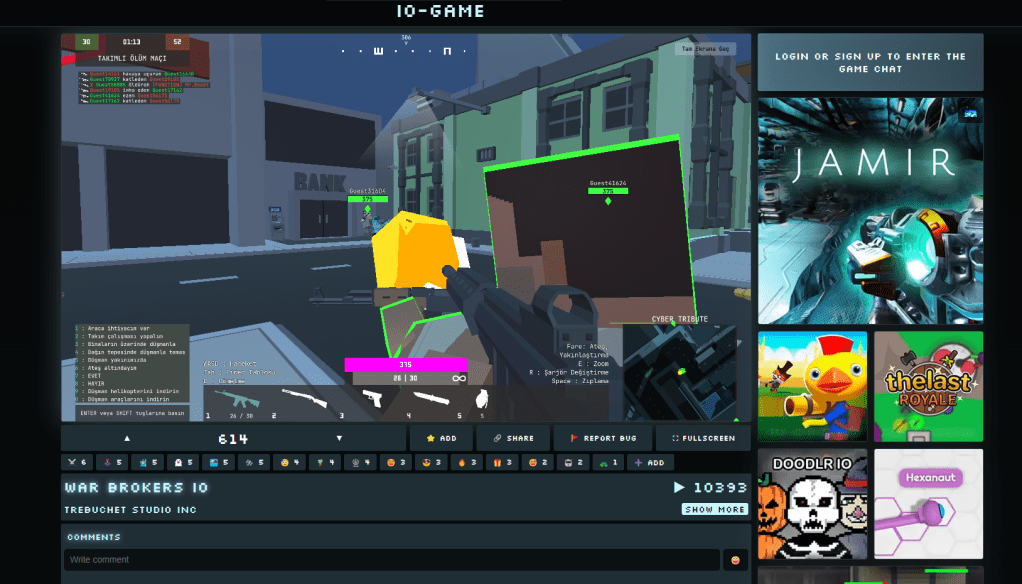Expand the description with Show More
Image resolution: width=1022 pixels, height=584 pixels.
click(x=714, y=509)
